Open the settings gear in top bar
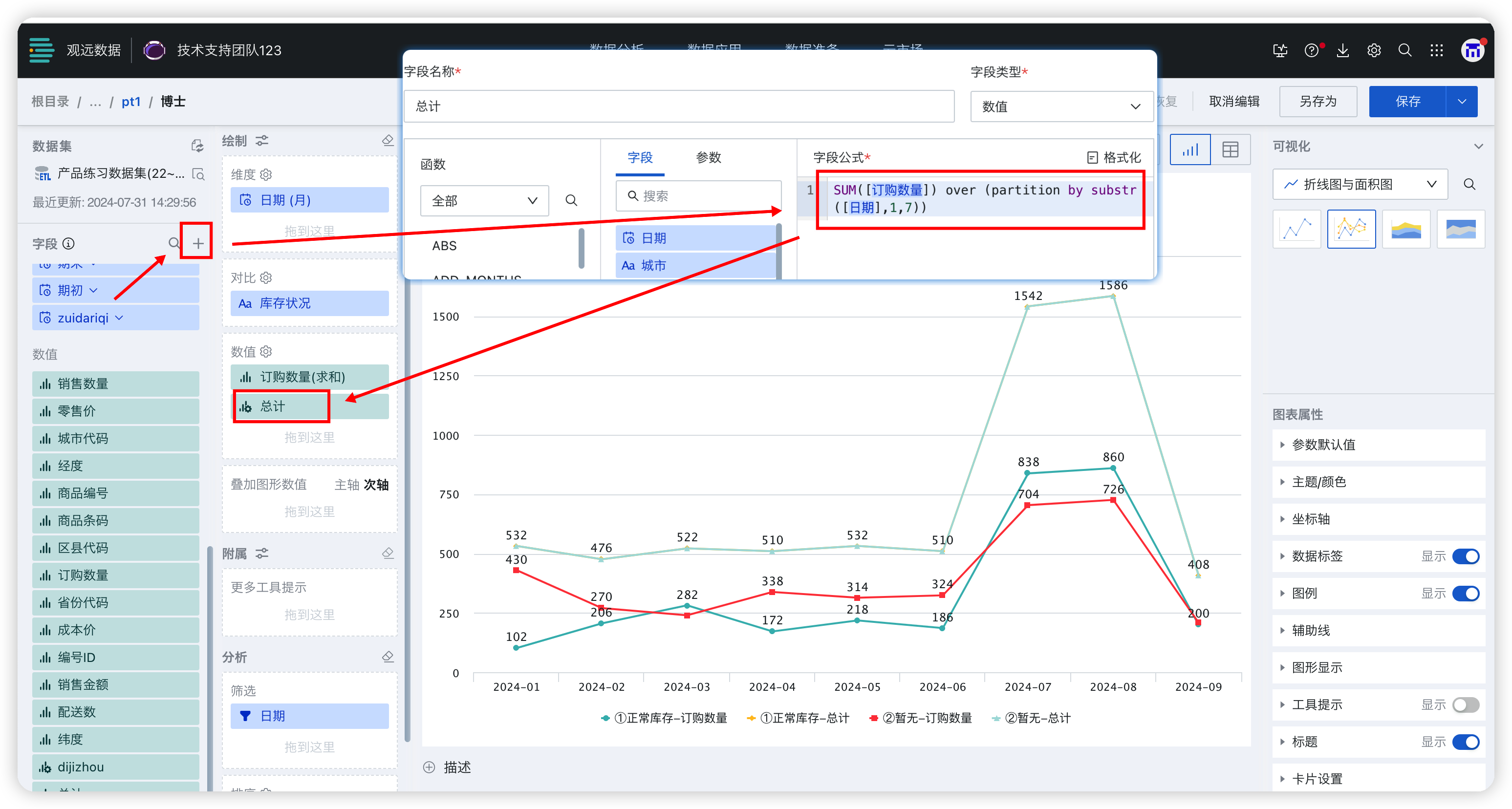This screenshot has width=1512, height=809. pos(1374,50)
